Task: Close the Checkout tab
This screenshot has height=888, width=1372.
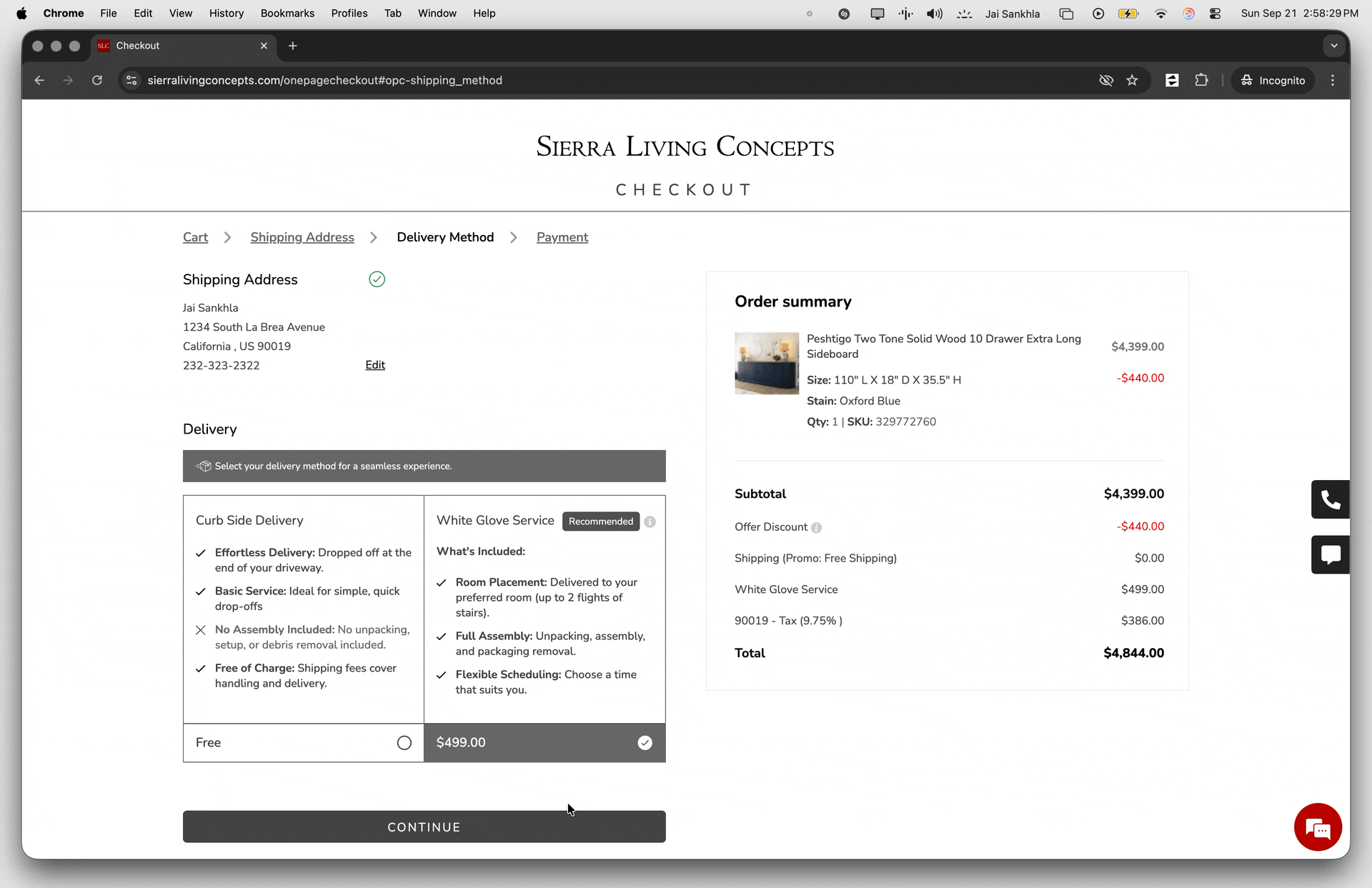Action: [264, 46]
